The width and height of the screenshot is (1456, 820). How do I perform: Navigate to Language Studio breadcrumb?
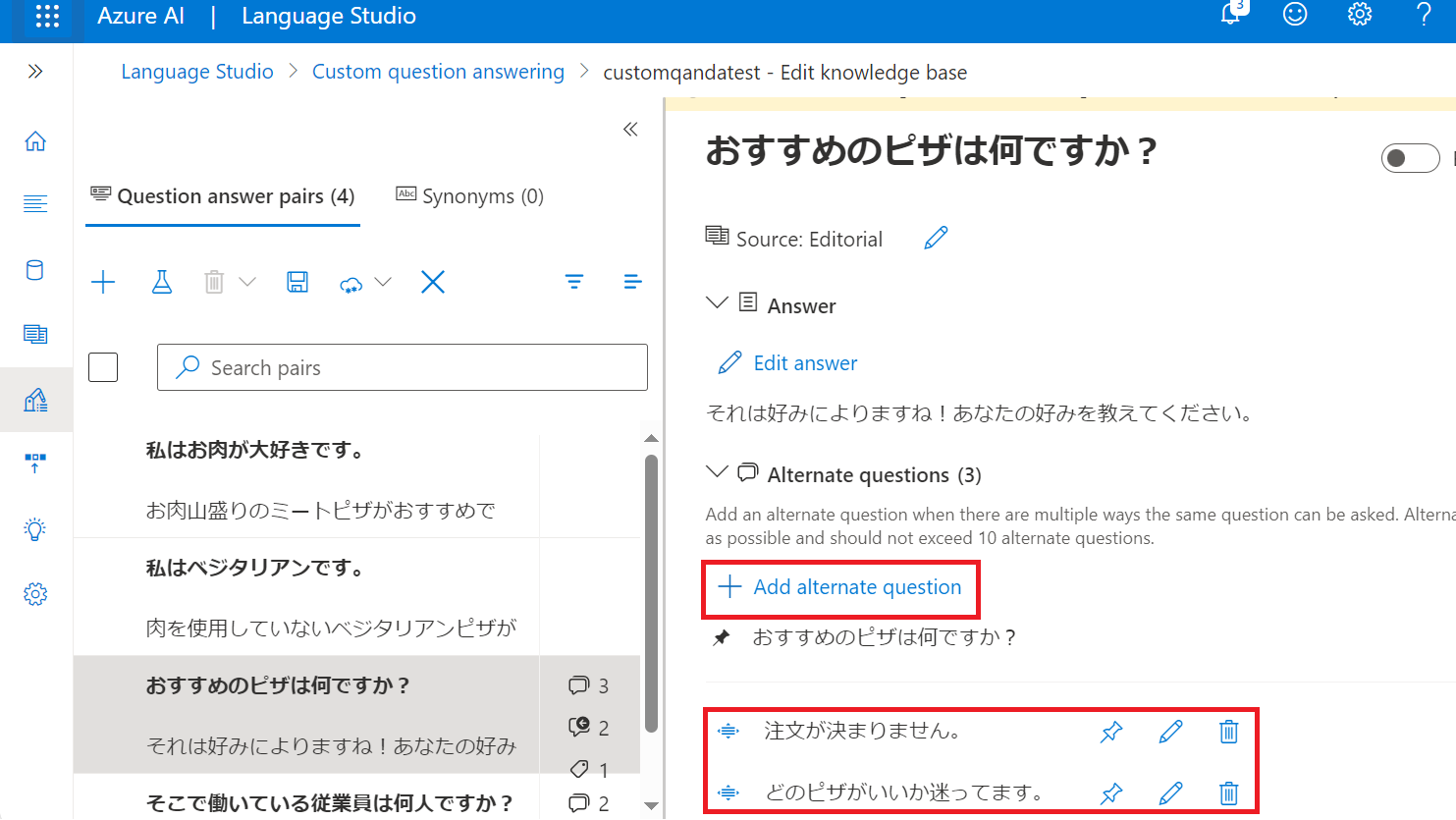click(197, 72)
